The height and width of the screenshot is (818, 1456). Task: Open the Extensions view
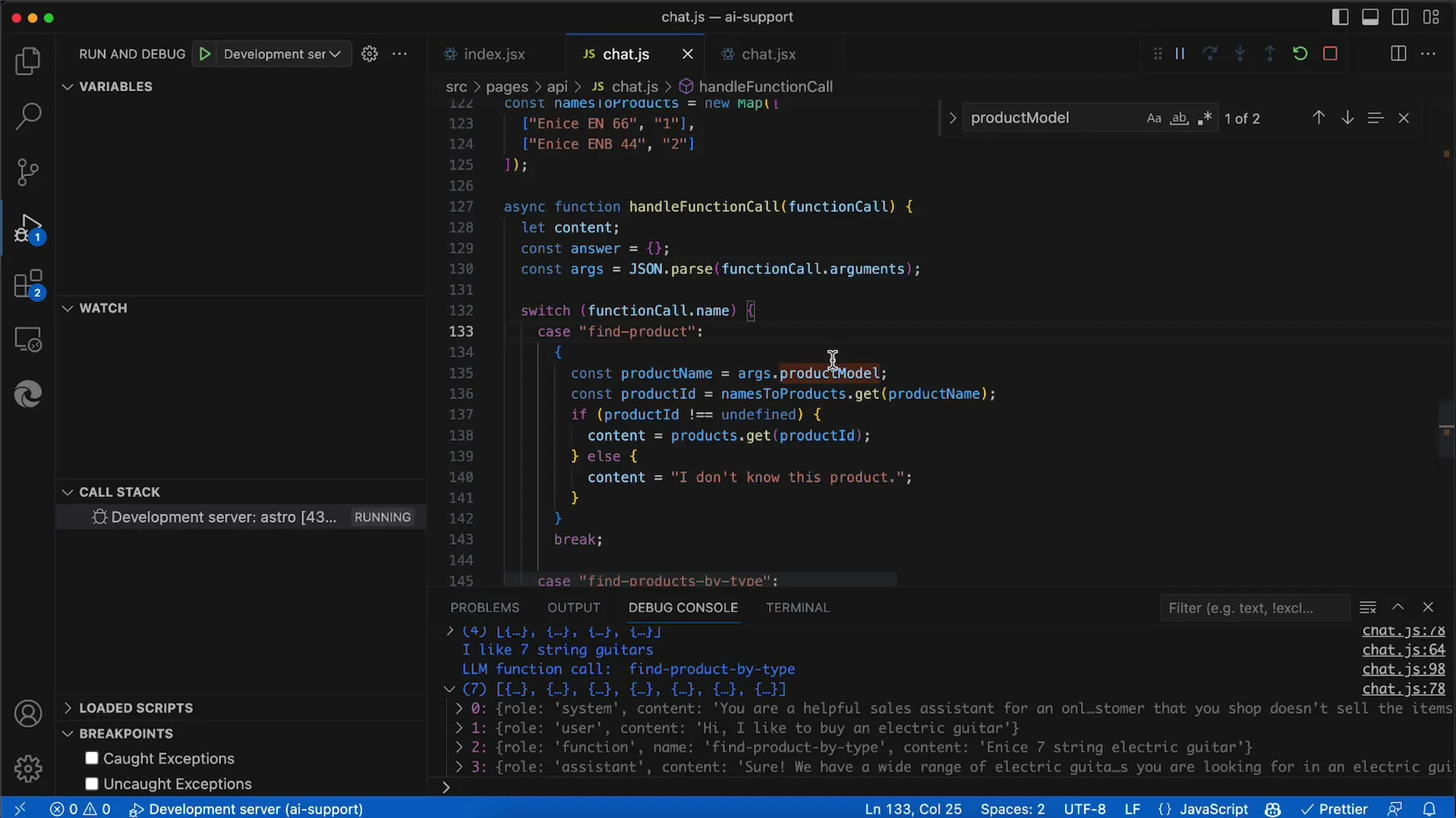coord(28,285)
